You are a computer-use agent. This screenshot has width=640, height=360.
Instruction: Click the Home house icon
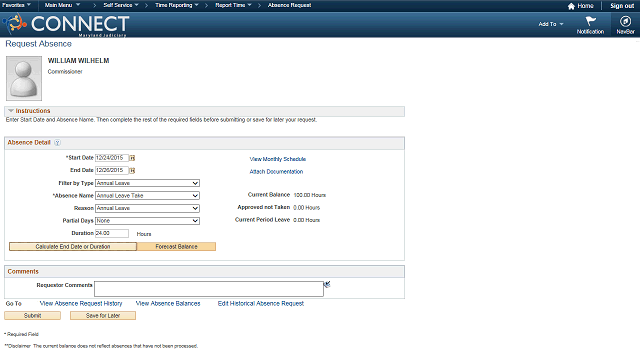[571, 6]
